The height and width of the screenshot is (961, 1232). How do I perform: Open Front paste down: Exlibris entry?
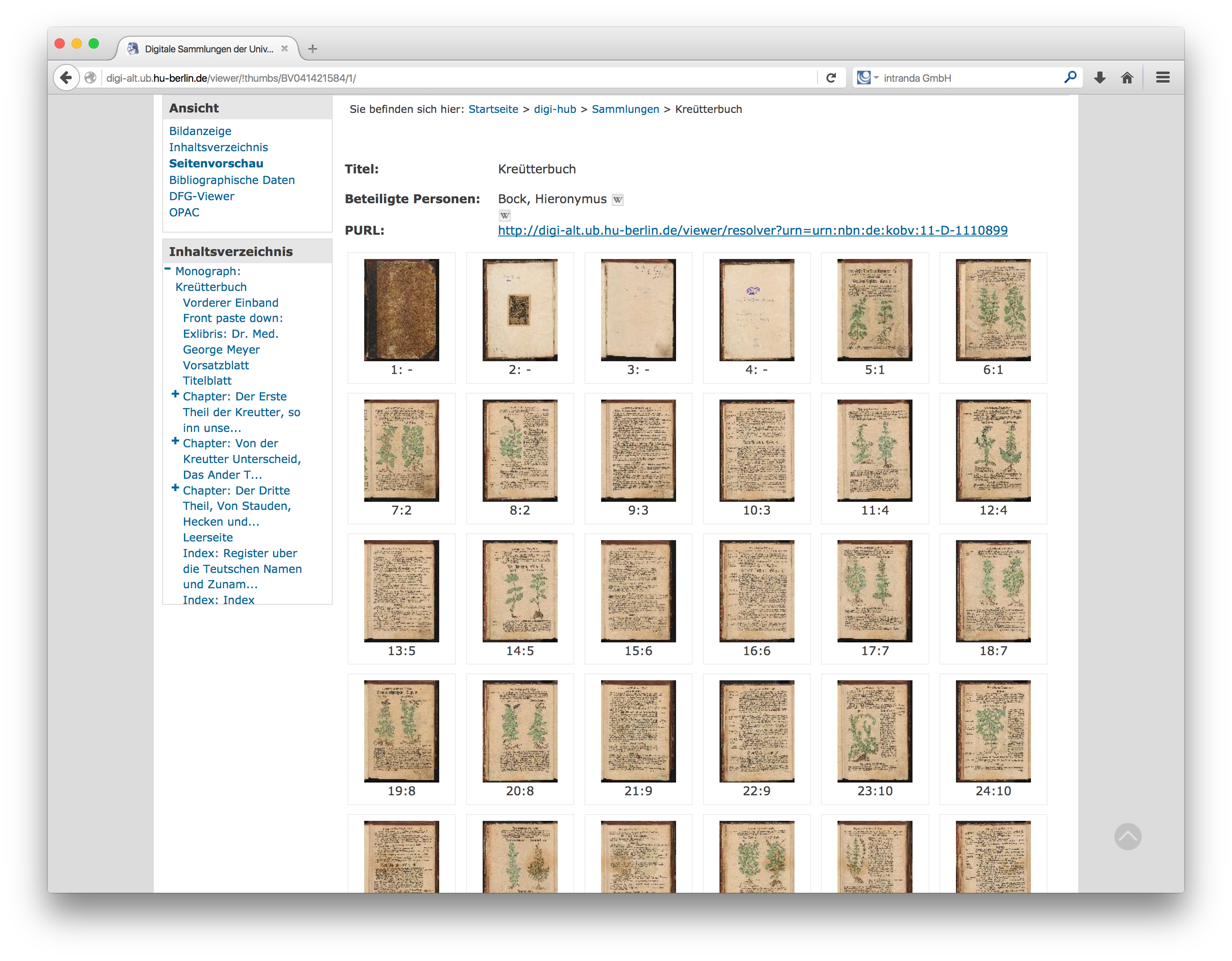(x=233, y=334)
